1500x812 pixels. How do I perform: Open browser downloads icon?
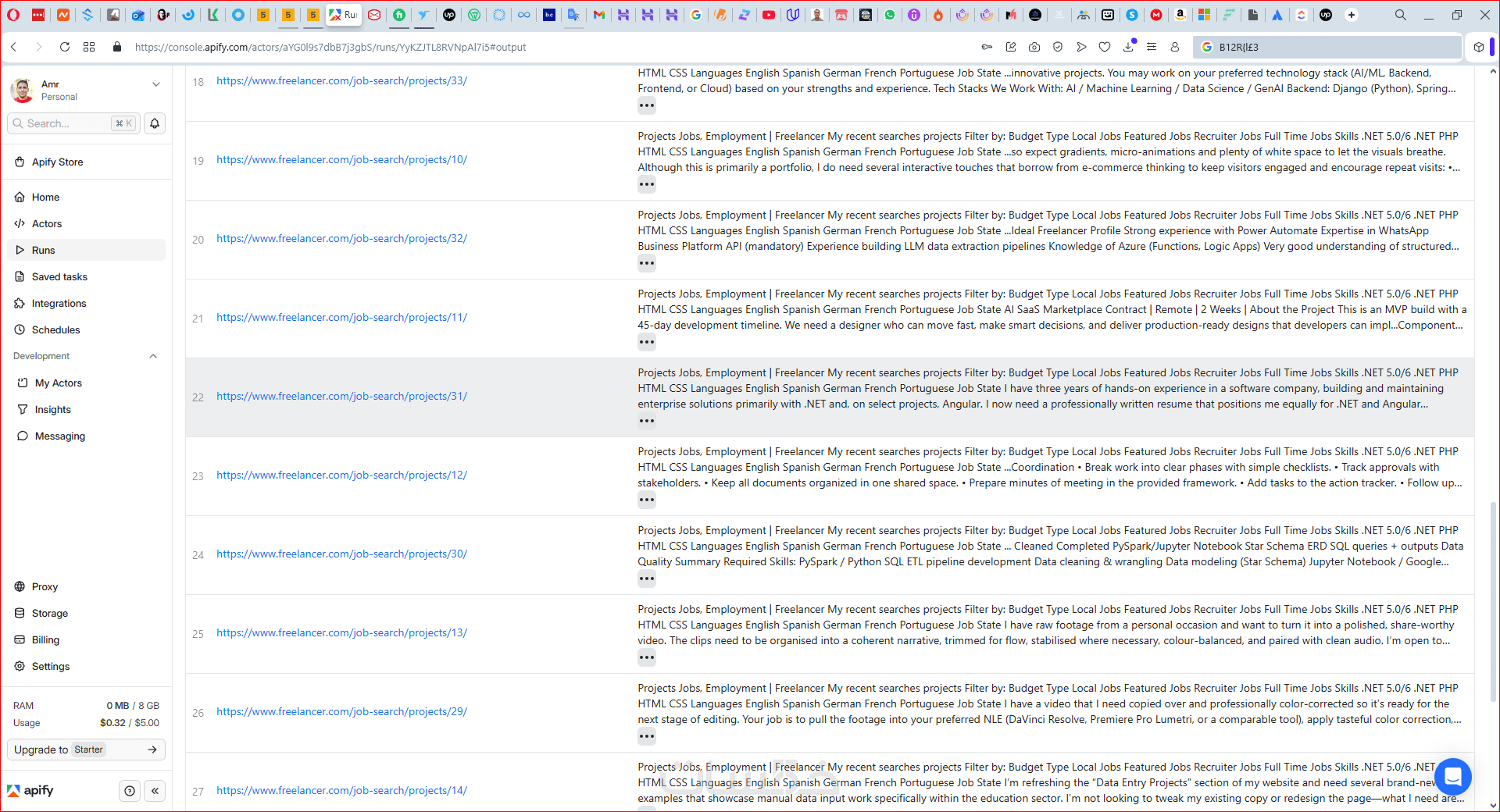click(x=1128, y=47)
